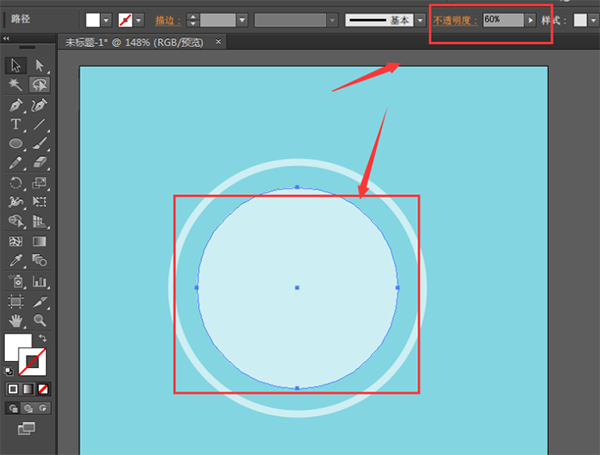
Task: Open the fill color dropdown arrow
Action: pos(106,20)
